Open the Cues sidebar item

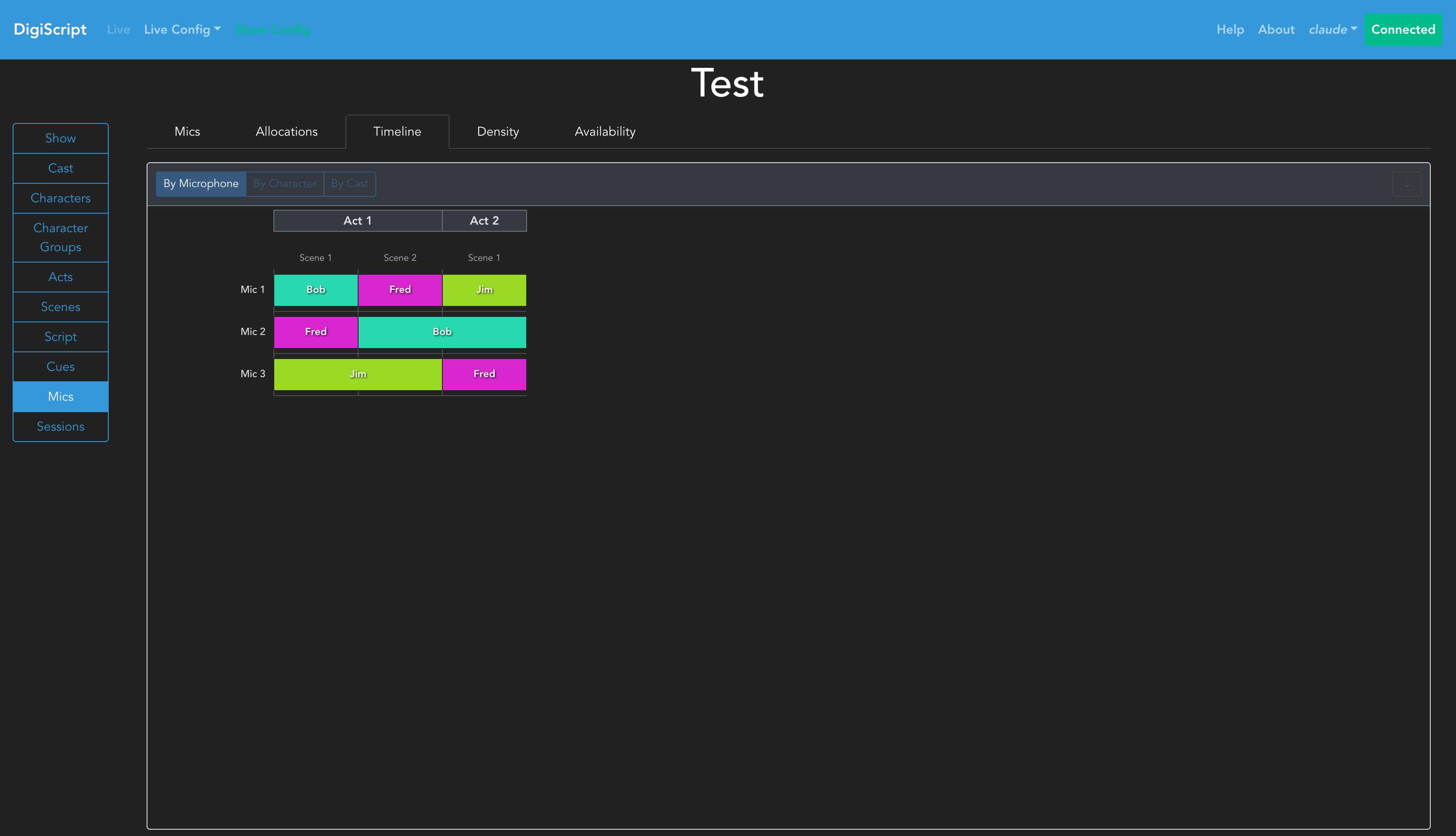point(60,367)
